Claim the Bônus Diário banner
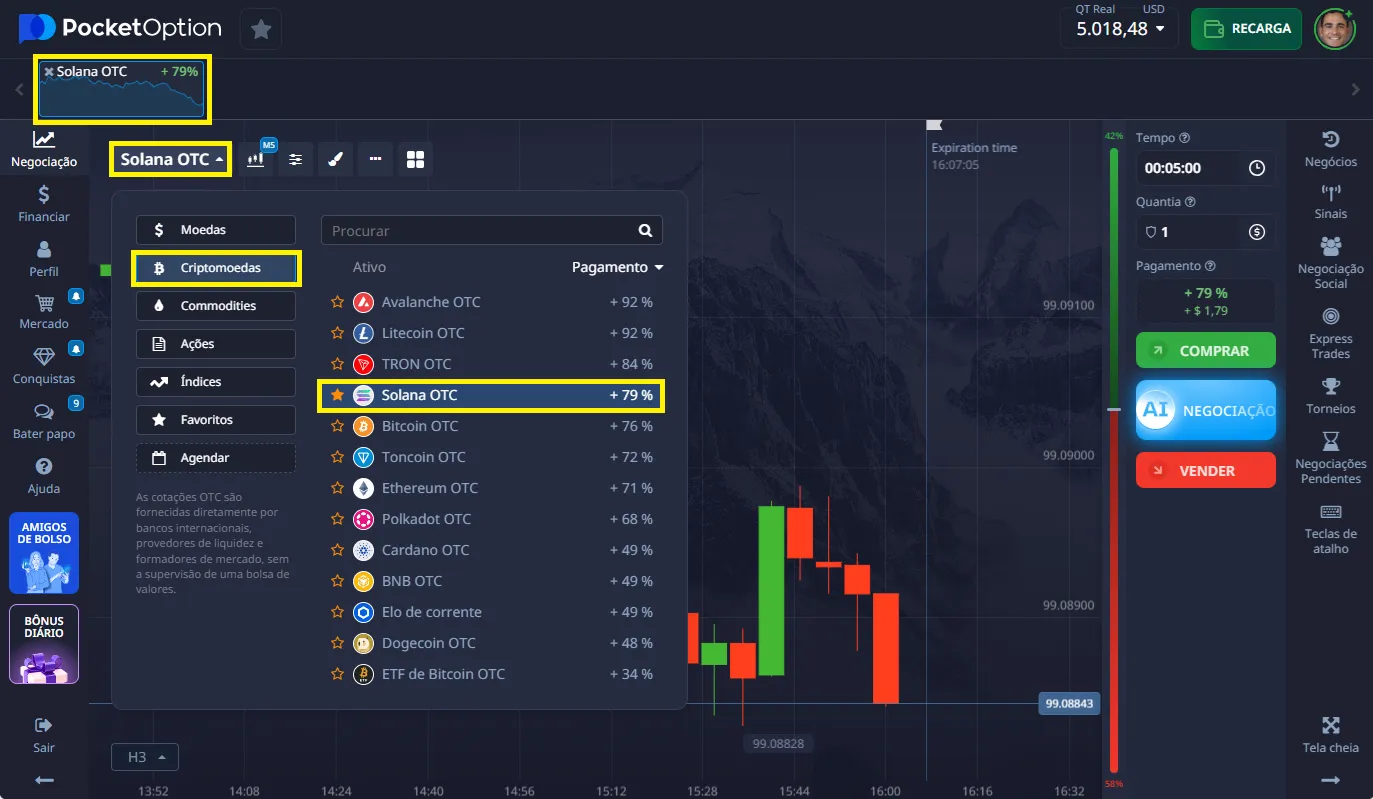The height and width of the screenshot is (799, 1373). [44, 645]
